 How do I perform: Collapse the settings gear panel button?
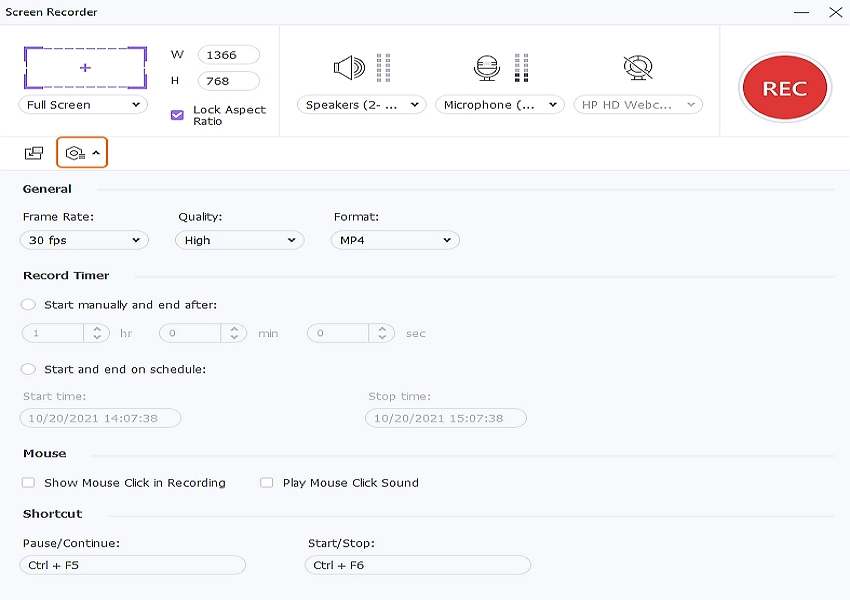tap(82, 153)
